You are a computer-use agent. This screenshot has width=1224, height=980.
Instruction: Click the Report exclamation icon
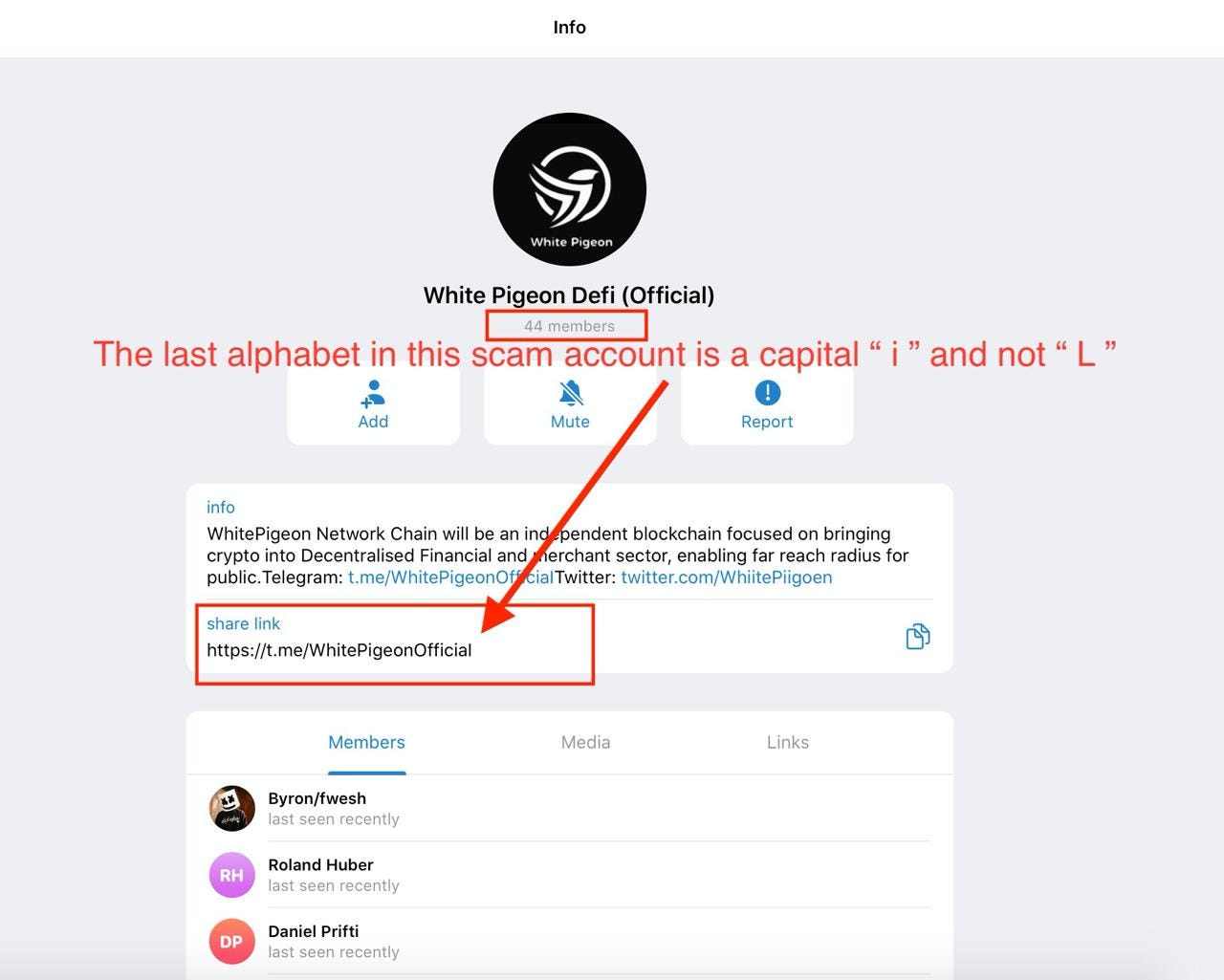[x=767, y=393]
